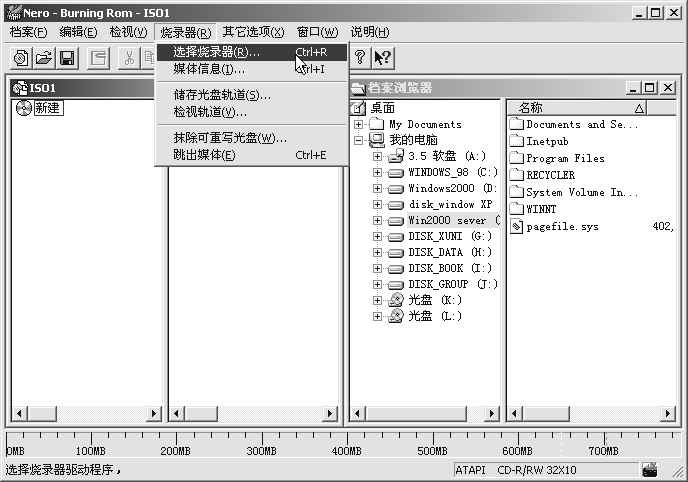Click the CD icon beside 新建
This screenshot has height=482, width=688.
(x=23, y=108)
